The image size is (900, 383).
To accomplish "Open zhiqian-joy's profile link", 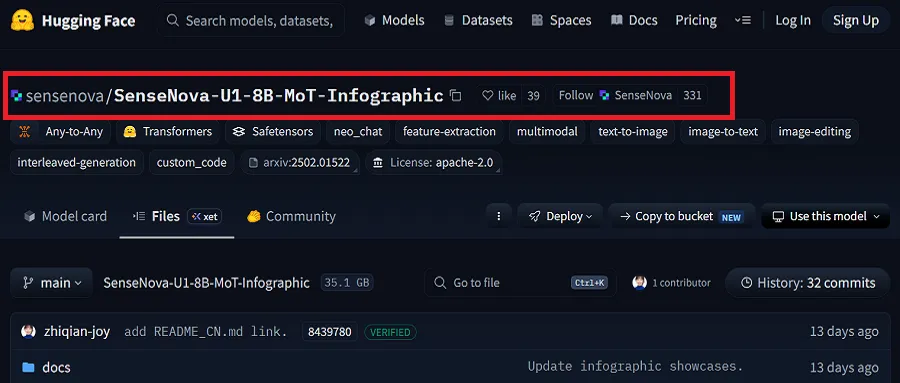I will point(77,332).
